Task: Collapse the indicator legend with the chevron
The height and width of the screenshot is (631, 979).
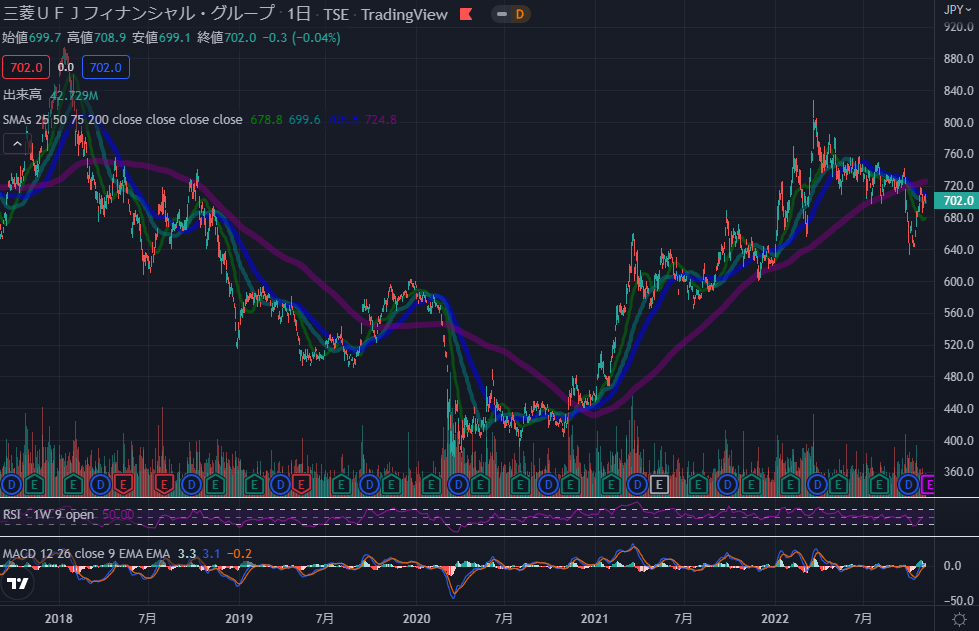Action: [17, 144]
